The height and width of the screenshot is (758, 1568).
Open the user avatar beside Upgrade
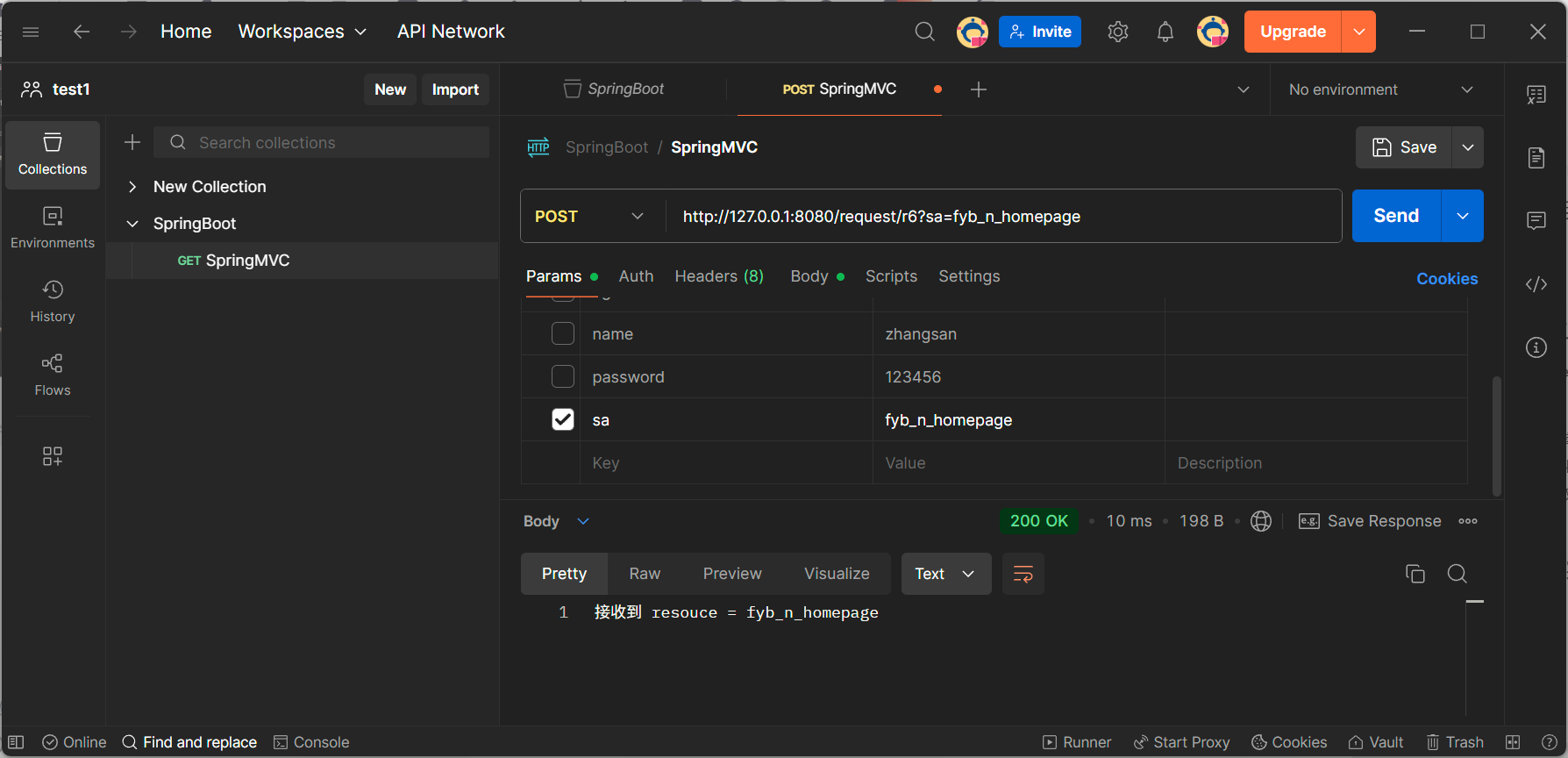(1213, 32)
